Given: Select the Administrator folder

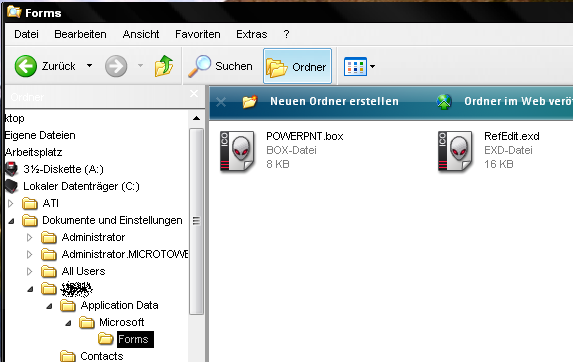Looking at the screenshot, I should click(x=93, y=237).
